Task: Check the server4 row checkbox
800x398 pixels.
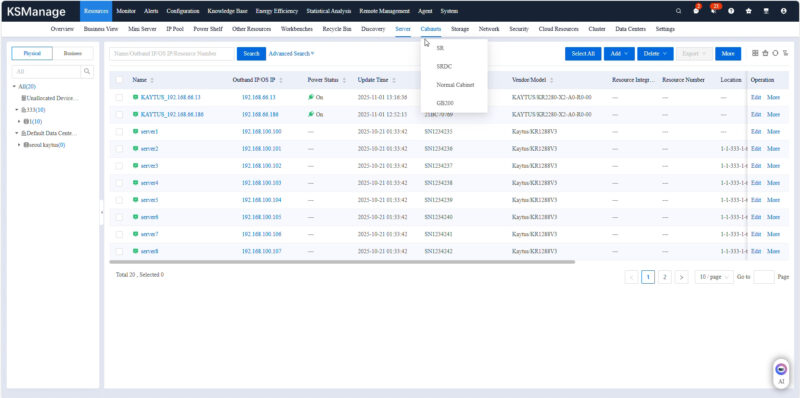Action: 119,183
